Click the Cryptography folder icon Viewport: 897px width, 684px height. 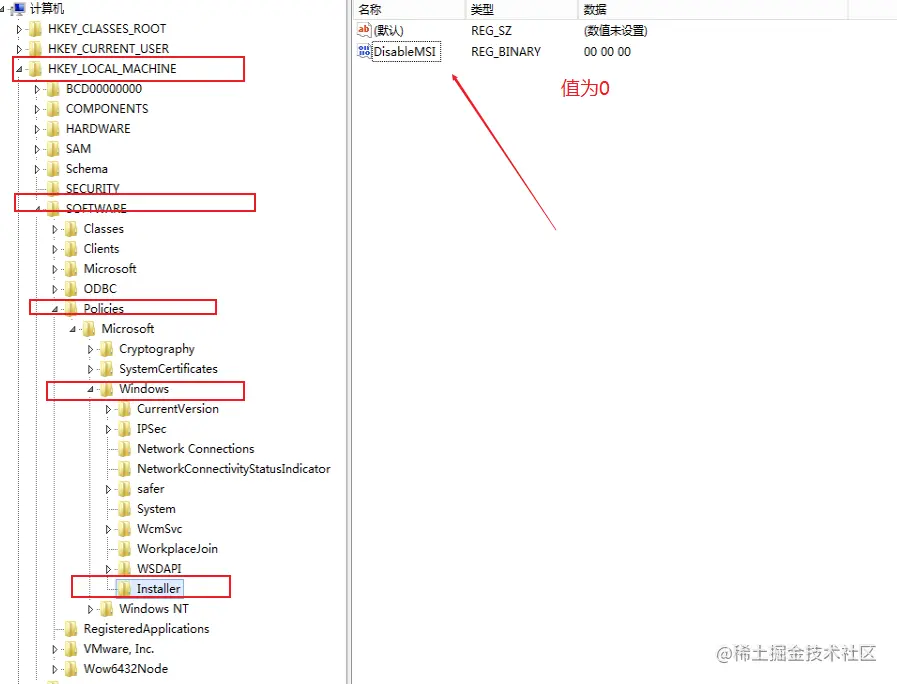pos(106,349)
